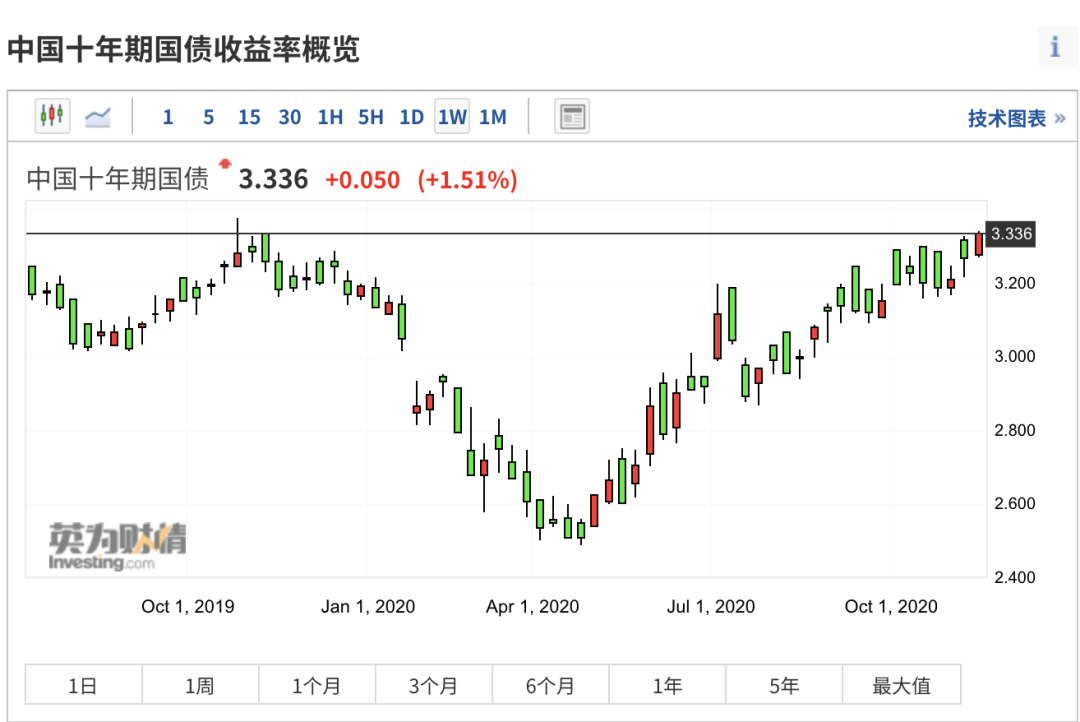This screenshot has height=722, width=1080.
Task: Click the latest red candle at chart's right edge
Action: [979, 244]
